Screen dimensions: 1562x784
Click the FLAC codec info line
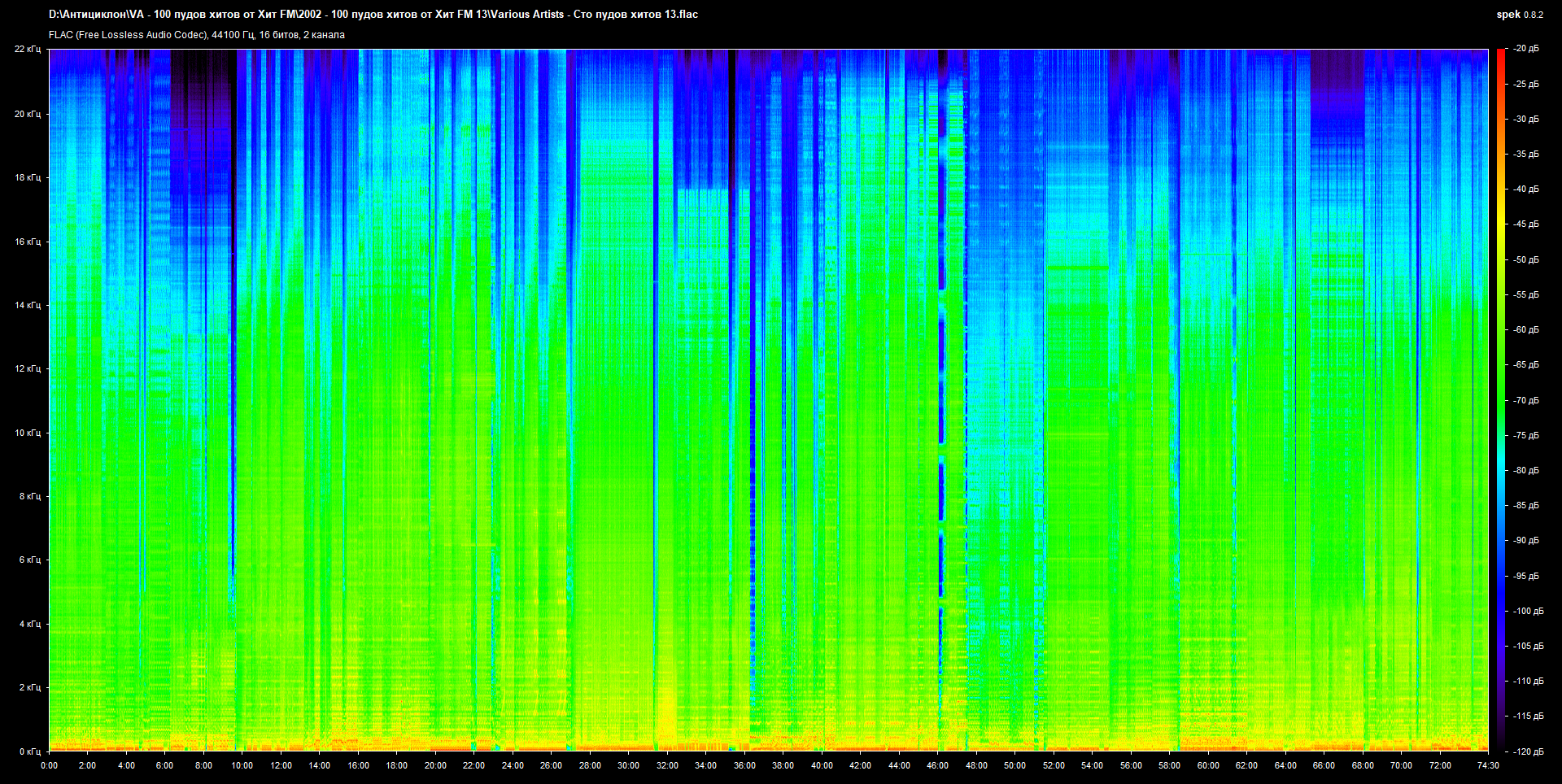(196, 35)
